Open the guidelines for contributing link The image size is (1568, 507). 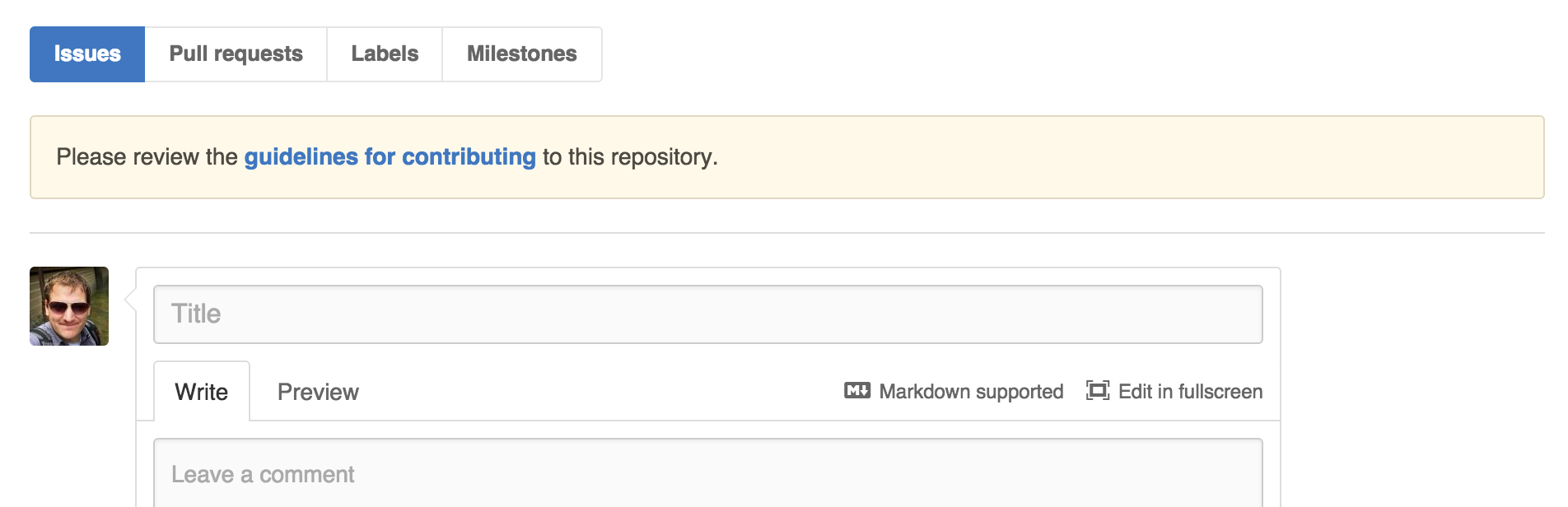coord(390,156)
